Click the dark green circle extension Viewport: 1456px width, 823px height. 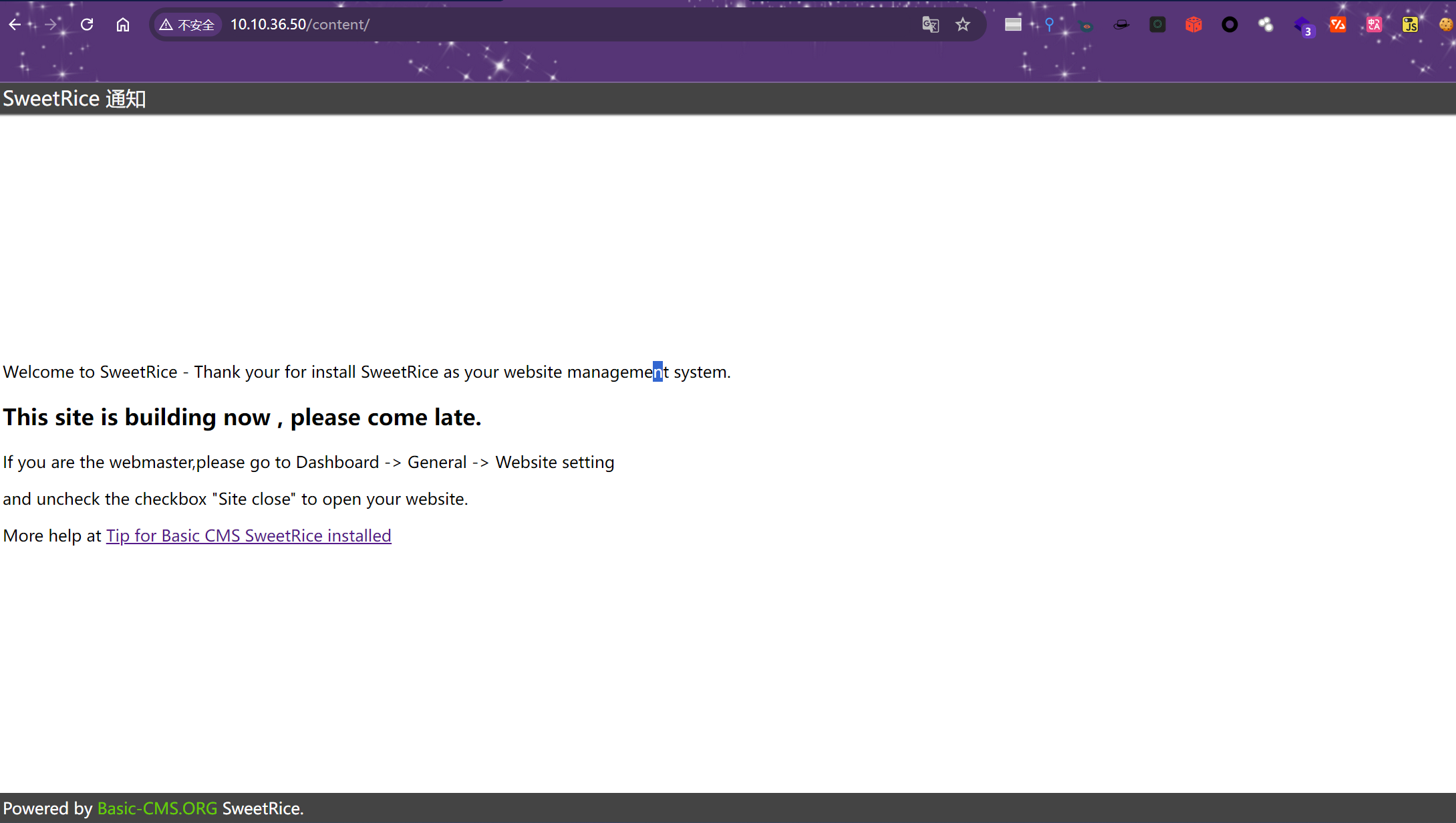pyautogui.click(x=1157, y=25)
